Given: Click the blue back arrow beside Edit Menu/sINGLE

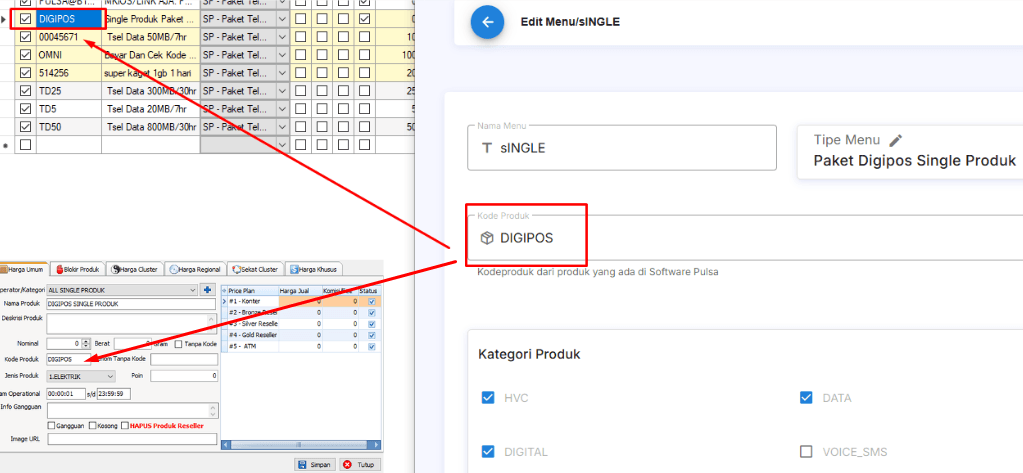Looking at the screenshot, I should pos(487,22).
